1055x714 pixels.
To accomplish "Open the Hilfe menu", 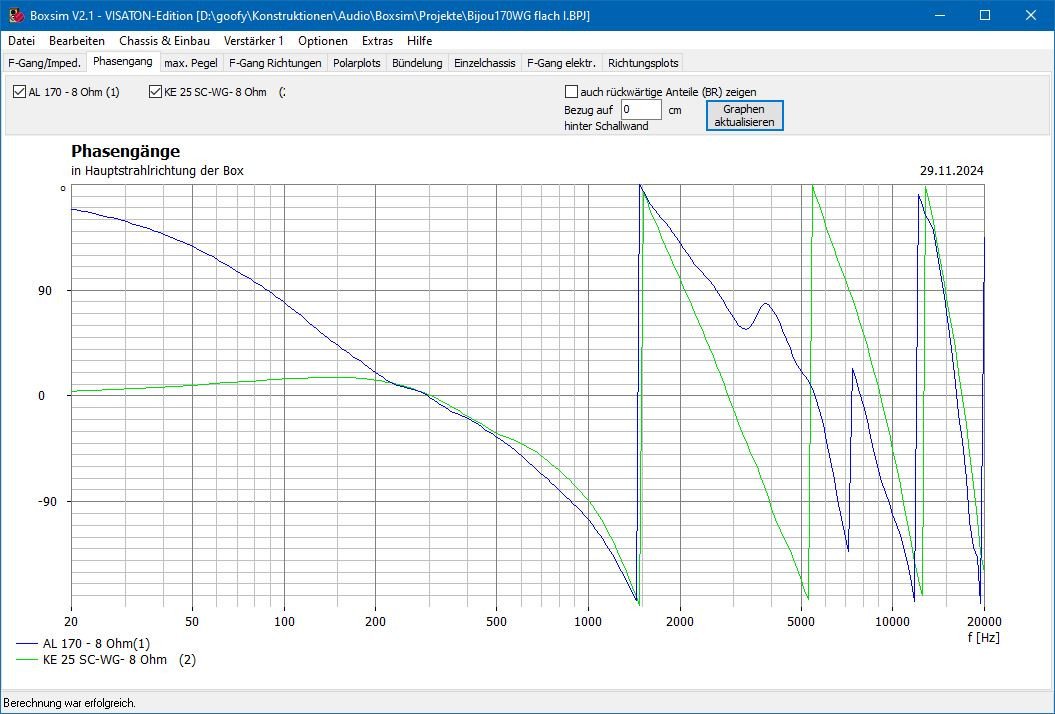I will click(x=420, y=41).
